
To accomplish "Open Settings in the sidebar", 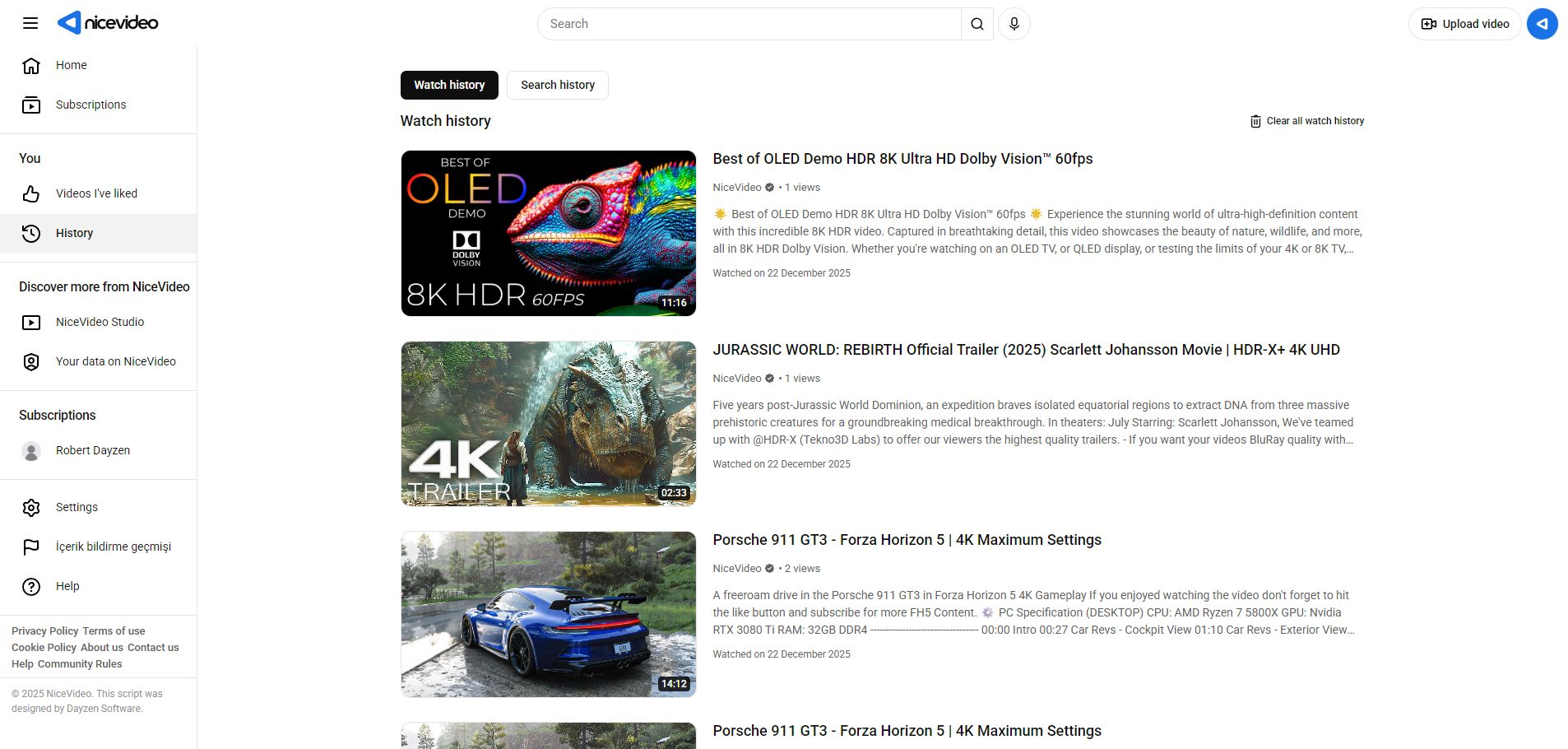I will tap(99, 508).
